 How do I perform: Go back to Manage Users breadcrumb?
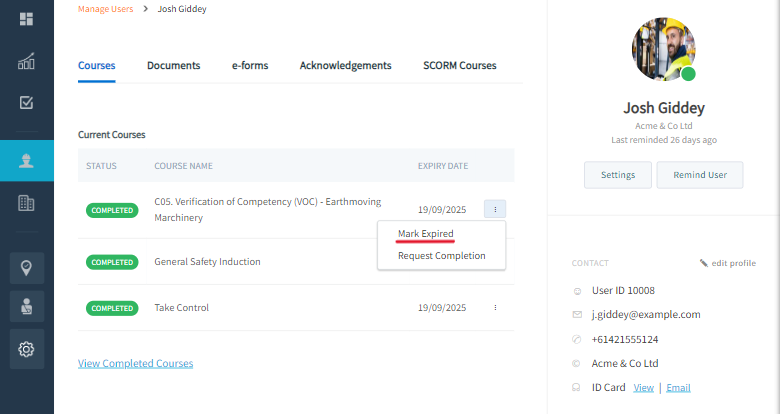tap(105, 9)
